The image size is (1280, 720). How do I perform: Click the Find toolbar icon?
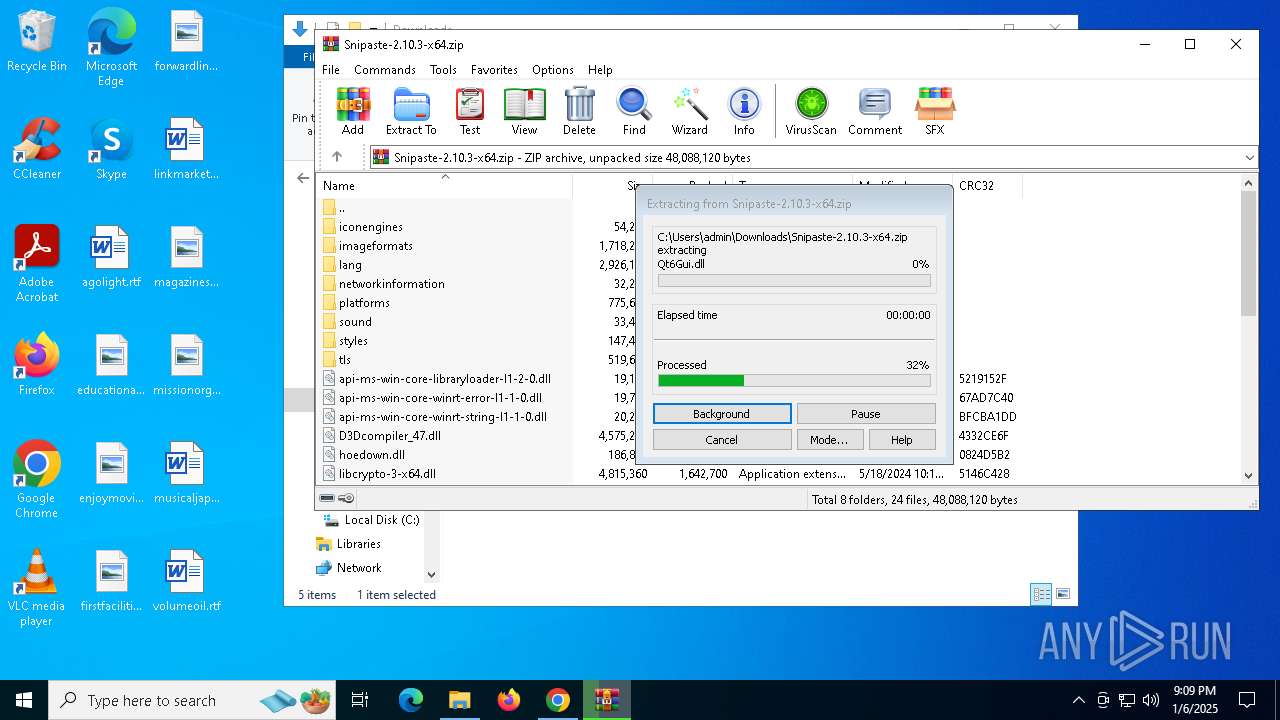[x=634, y=111]
